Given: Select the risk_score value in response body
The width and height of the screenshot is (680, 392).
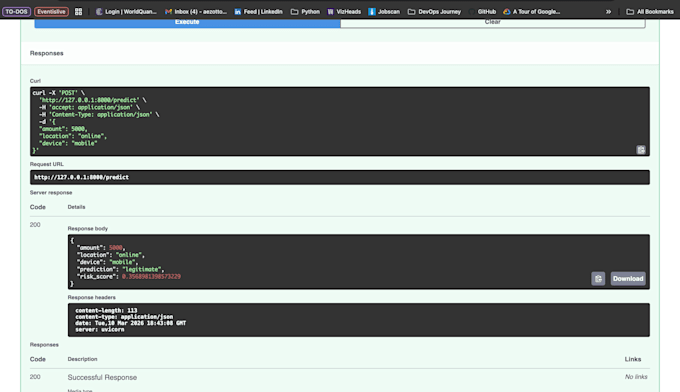Looking at the screenshot, I should 151,277.
